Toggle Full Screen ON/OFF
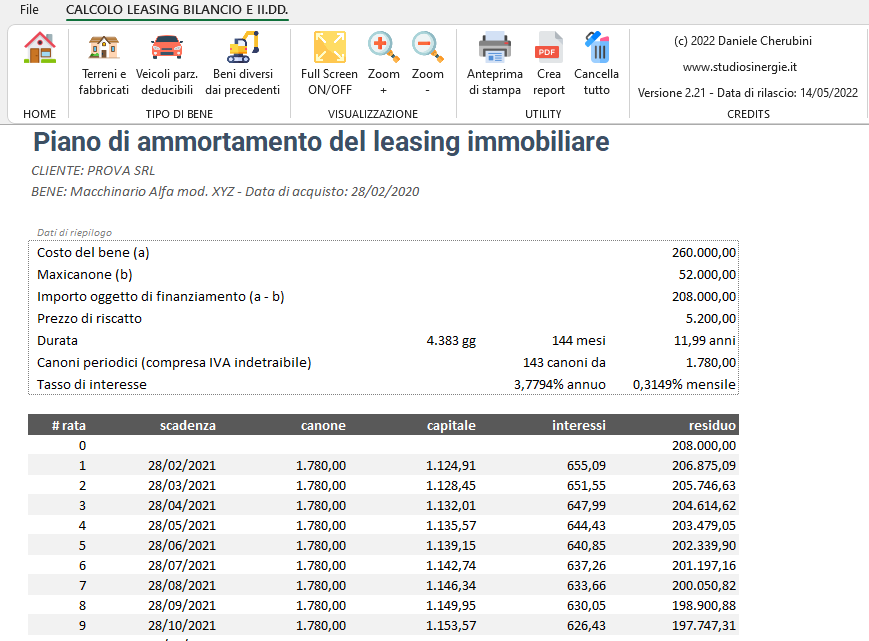Image resolution: width=869 pixels, height=641 pixels. 329,65
